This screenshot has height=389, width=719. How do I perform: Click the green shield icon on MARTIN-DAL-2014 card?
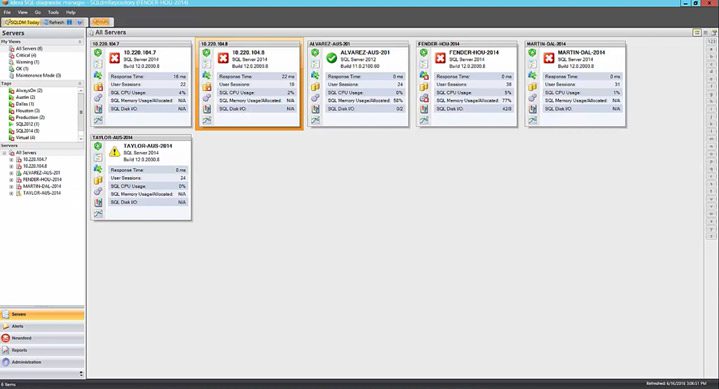tap(532, 53)
